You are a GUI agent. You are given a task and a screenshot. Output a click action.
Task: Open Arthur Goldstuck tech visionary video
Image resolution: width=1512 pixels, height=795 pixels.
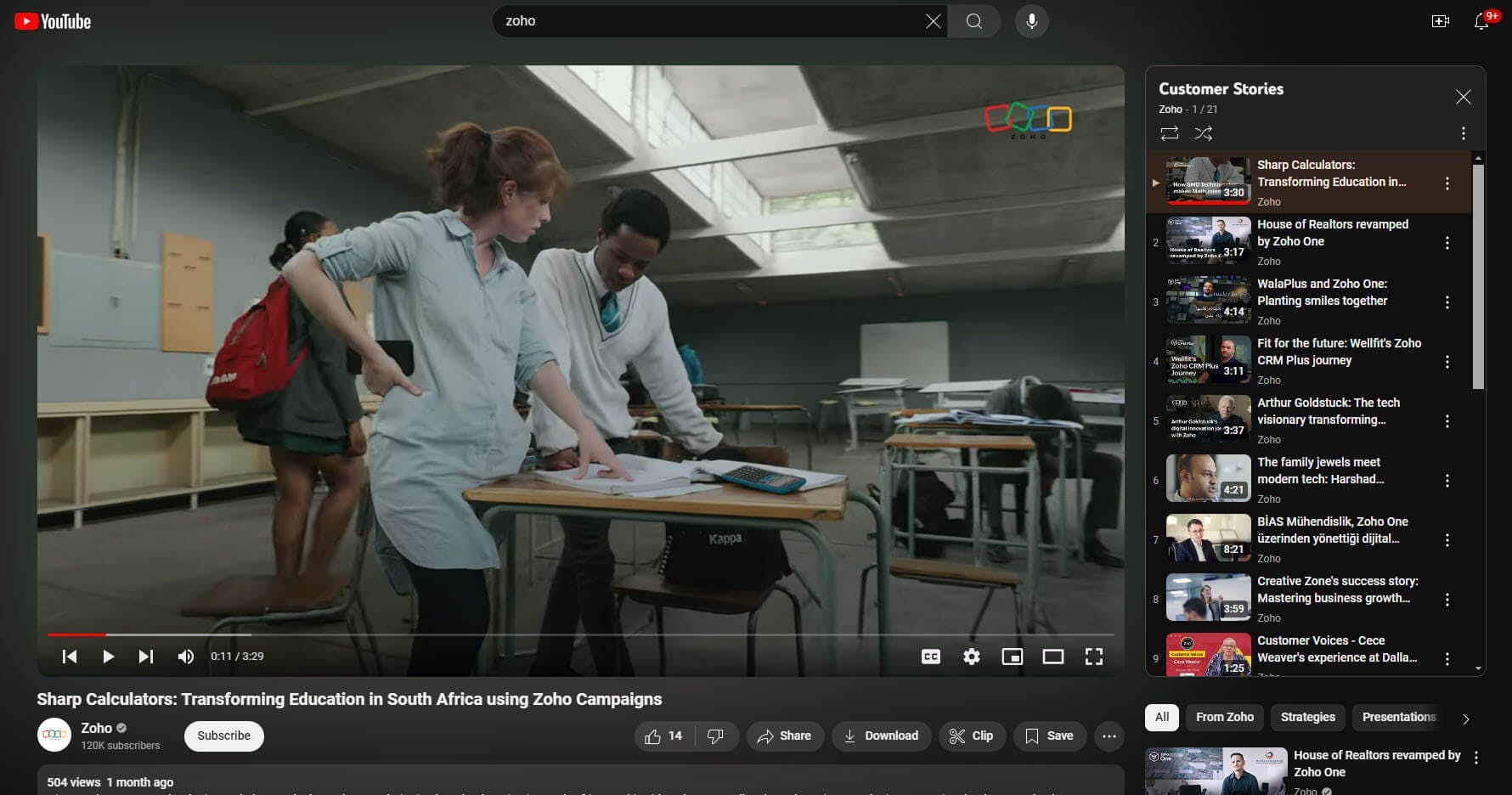(1329, 411)
